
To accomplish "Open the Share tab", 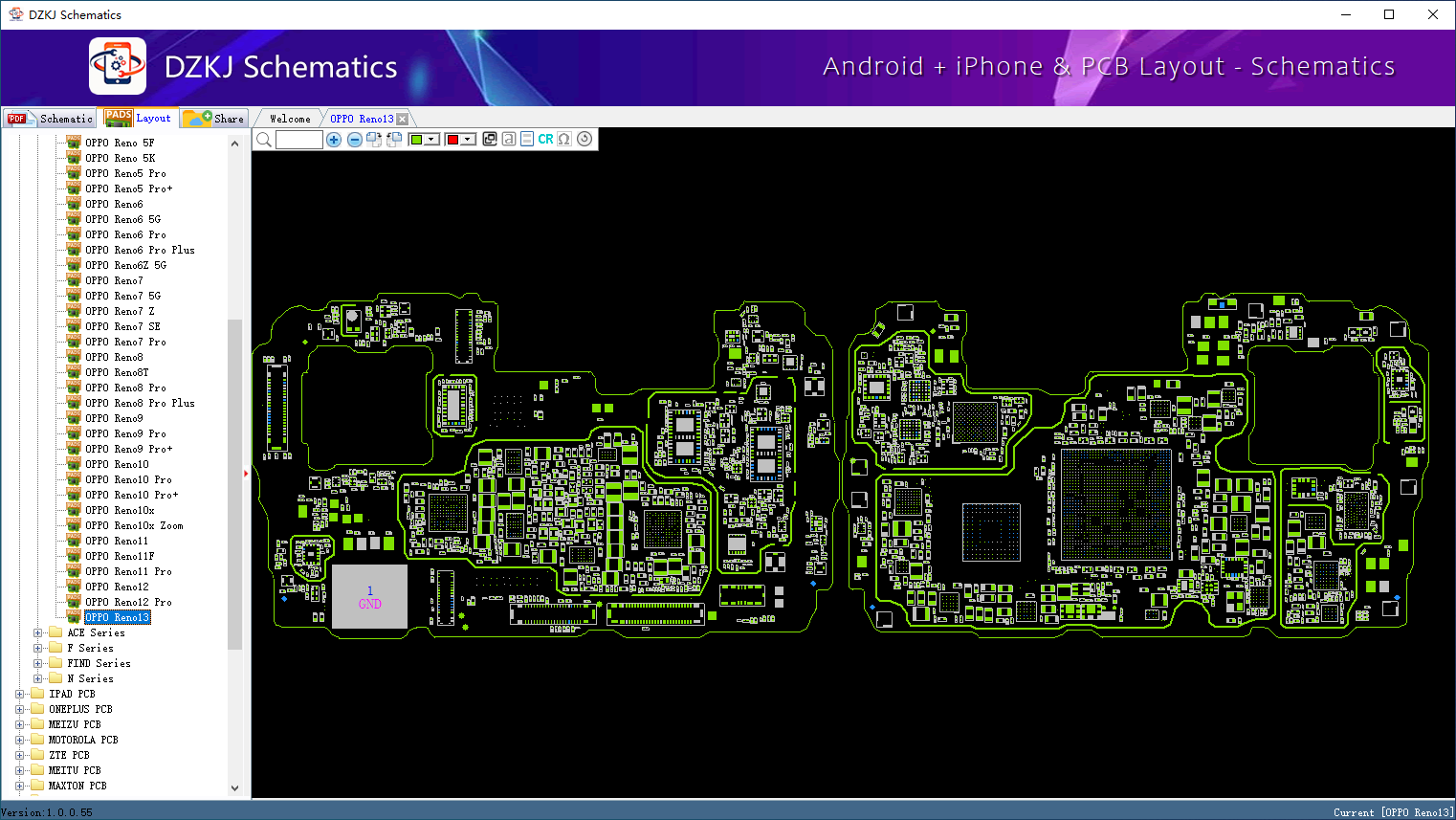I will tap(214, 118).
